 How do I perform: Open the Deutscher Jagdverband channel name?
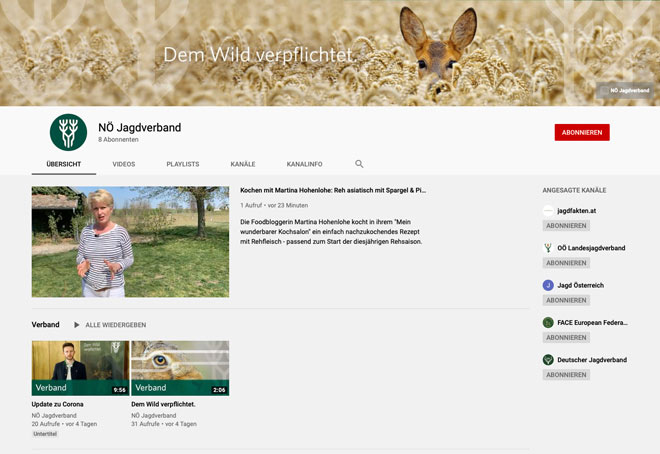[592, 360]
